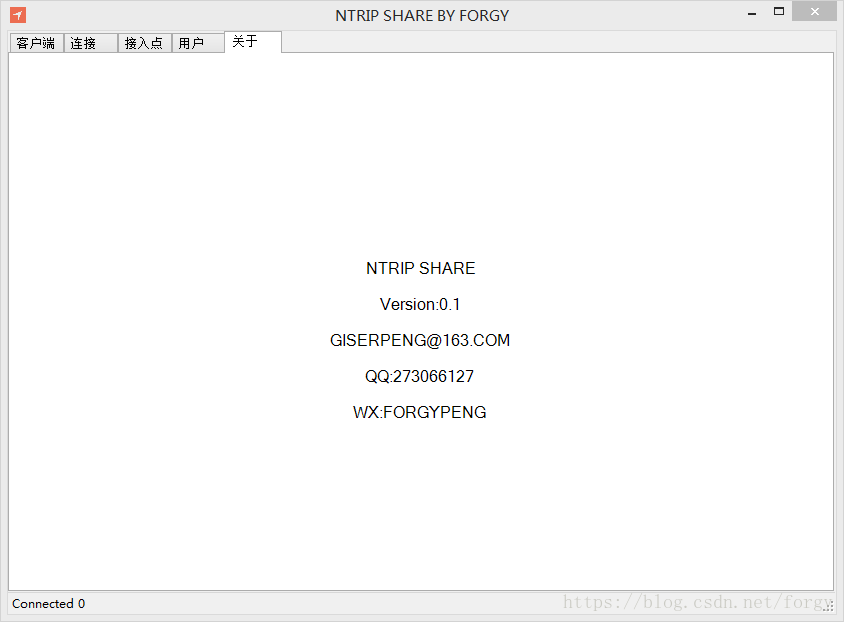Click the window resize grip in status bar
Screen dimensions: 844x622
[828, 607]
